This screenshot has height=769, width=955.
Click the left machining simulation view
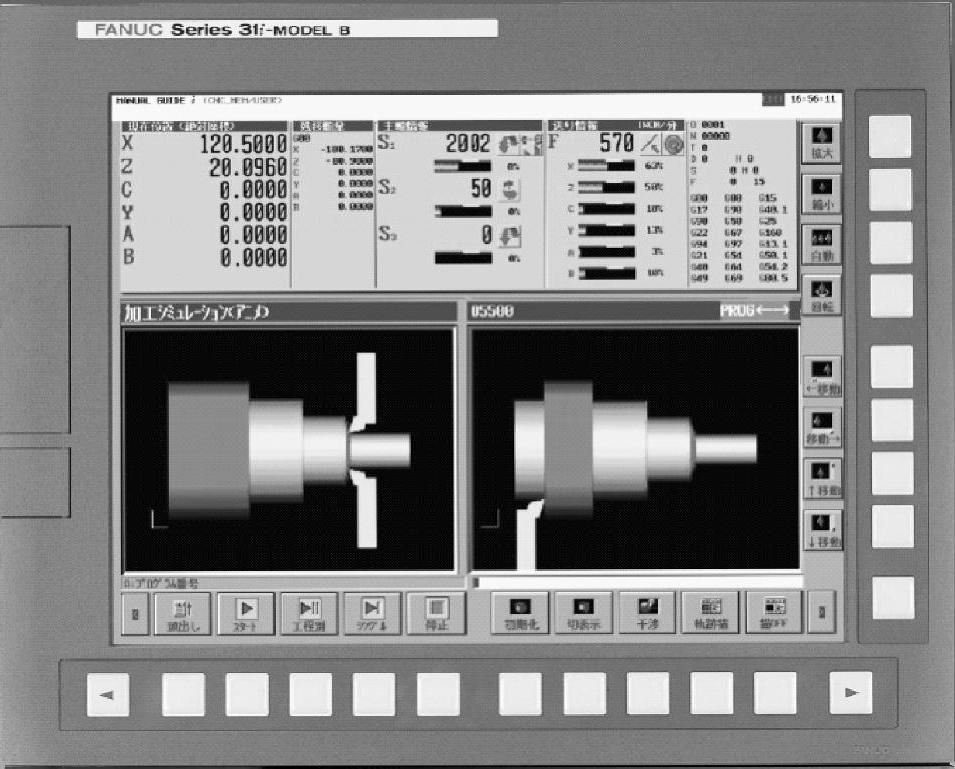click(x=289, y=449)
